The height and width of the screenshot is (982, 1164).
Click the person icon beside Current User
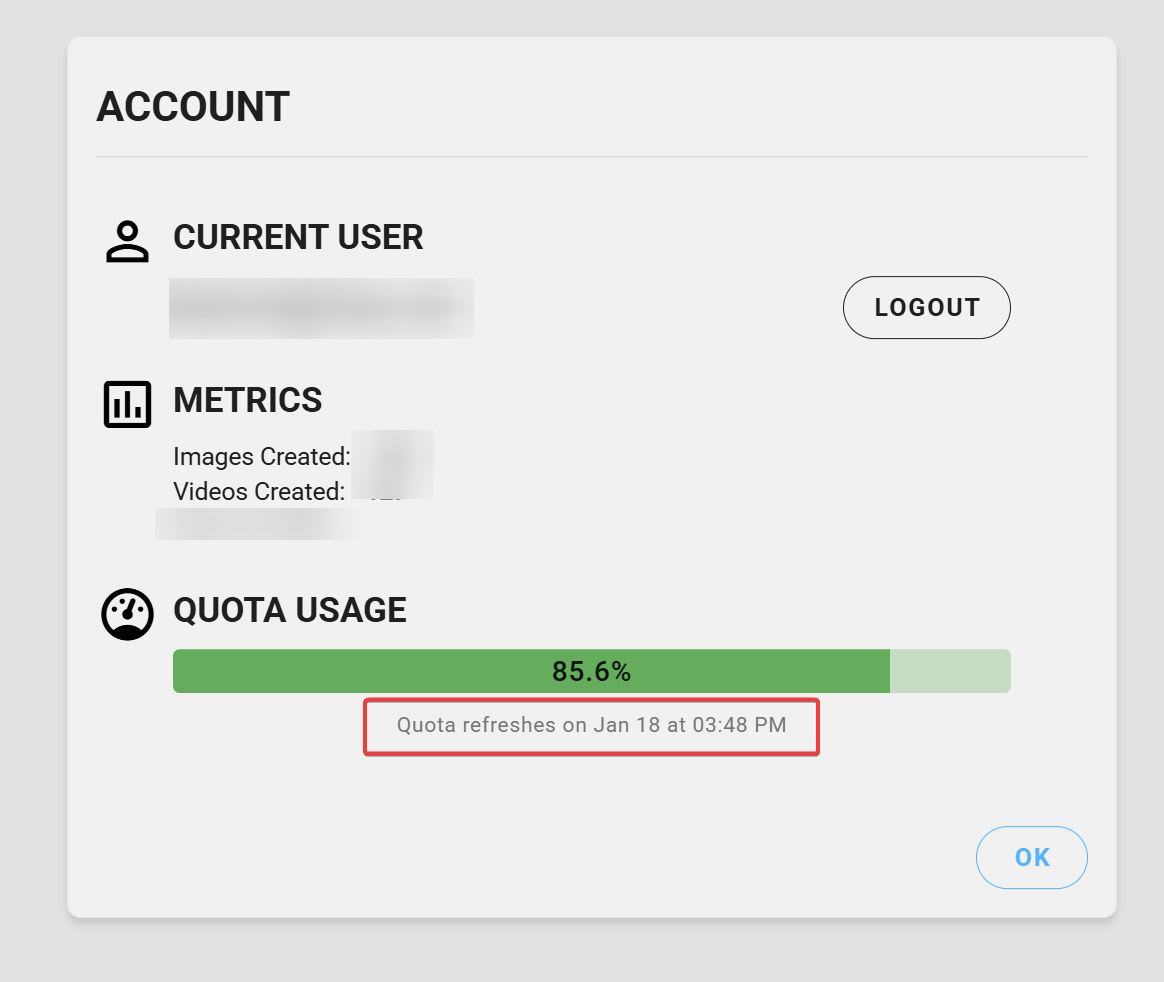point(127,241)
